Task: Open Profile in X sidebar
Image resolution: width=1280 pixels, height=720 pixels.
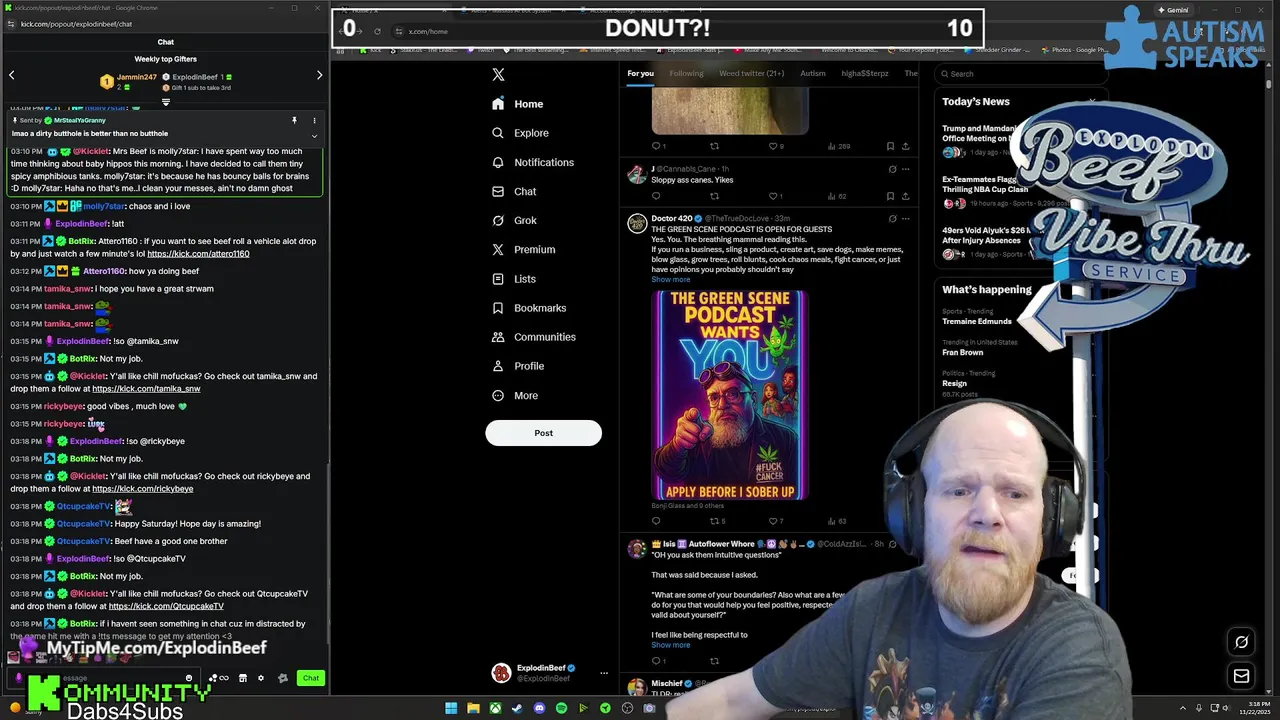Action: click(518, 366)
